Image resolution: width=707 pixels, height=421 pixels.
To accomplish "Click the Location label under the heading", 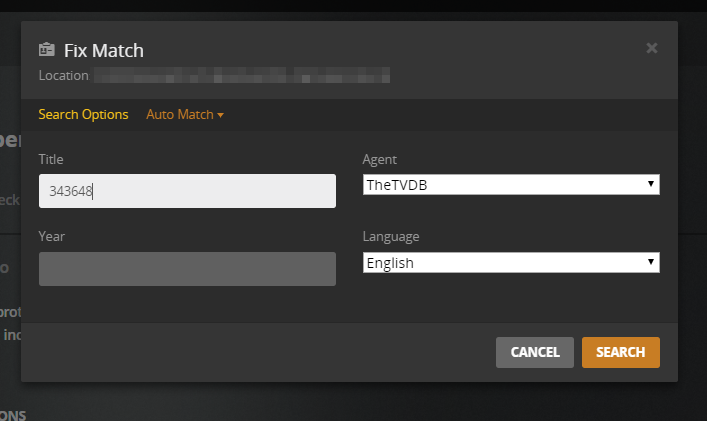I will (x=63, y=75).
